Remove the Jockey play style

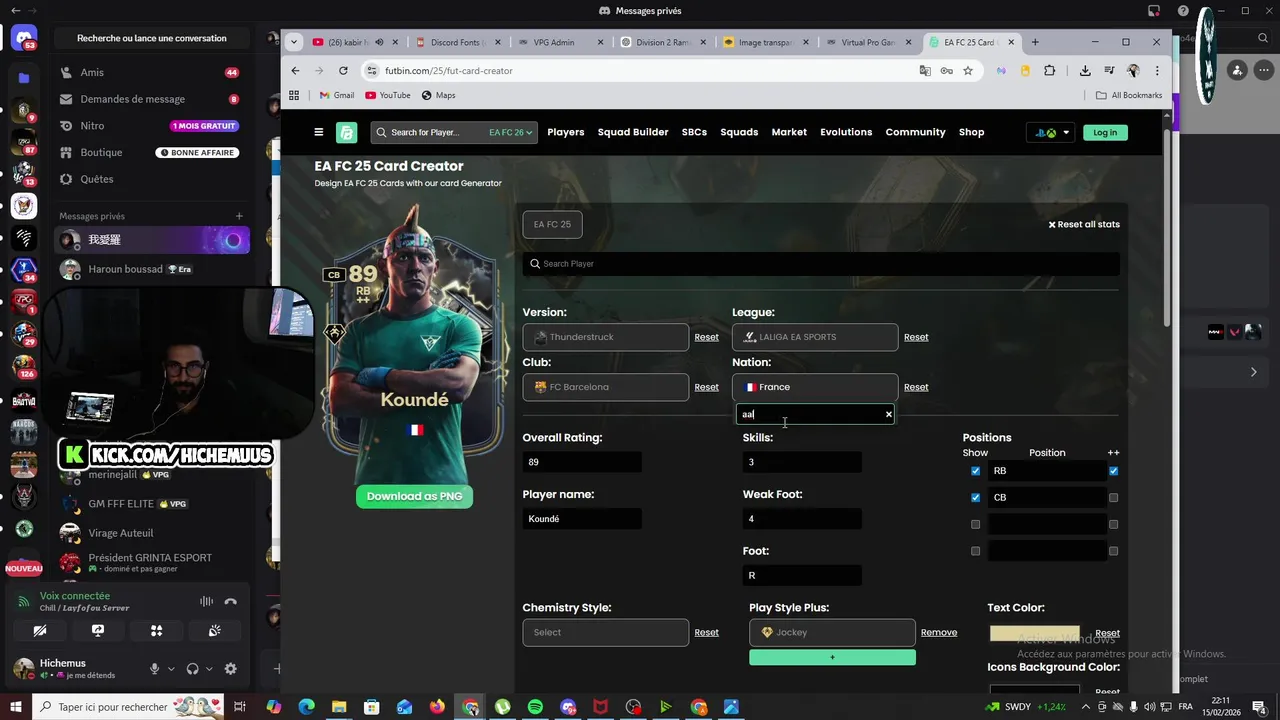click(939, 632)
